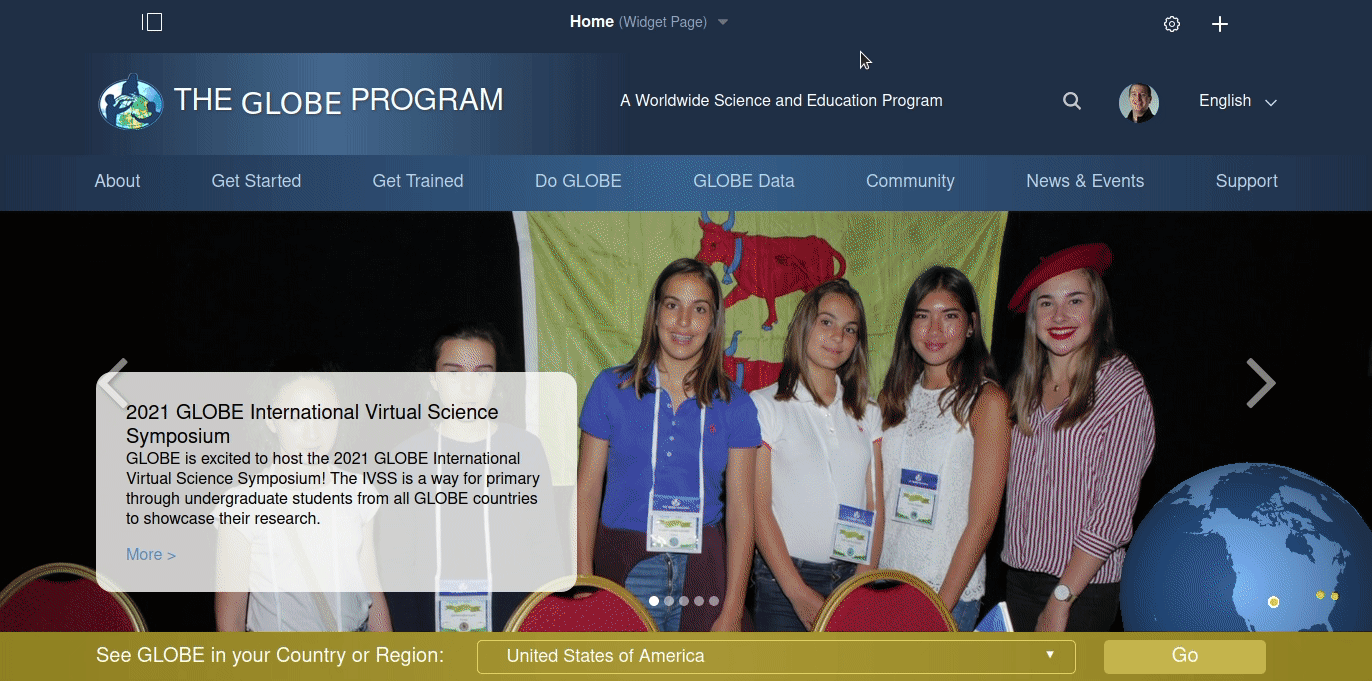Open the Get Trained menu
The height and width of the screenshot is (681, 1372).
[418, 181]
